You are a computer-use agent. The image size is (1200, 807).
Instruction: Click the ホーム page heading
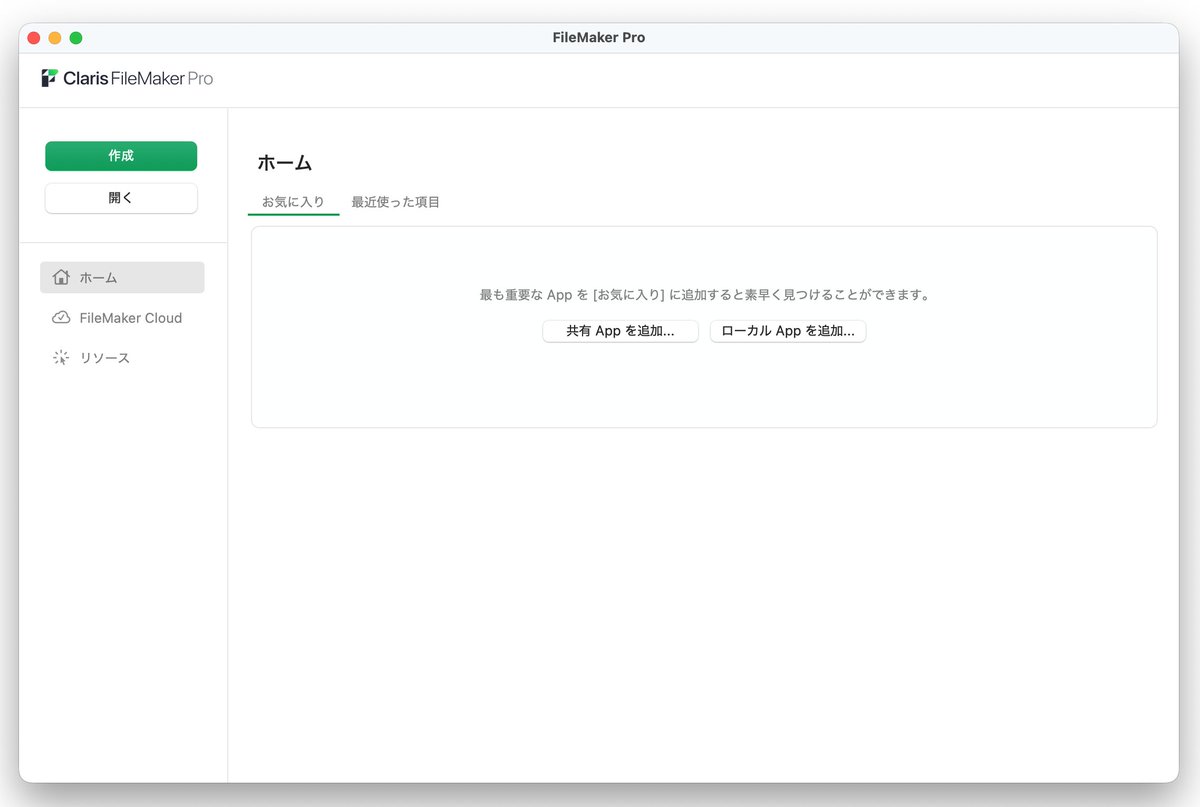click(x=285, y=161)
